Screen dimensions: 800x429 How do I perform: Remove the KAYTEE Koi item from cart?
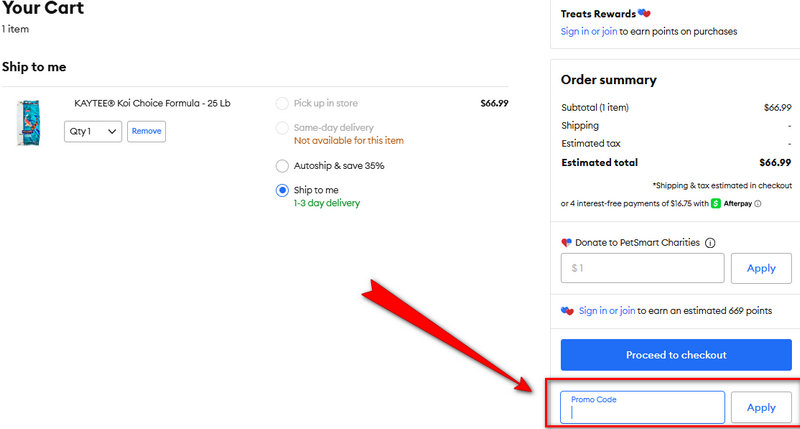(x=146, y=131)
